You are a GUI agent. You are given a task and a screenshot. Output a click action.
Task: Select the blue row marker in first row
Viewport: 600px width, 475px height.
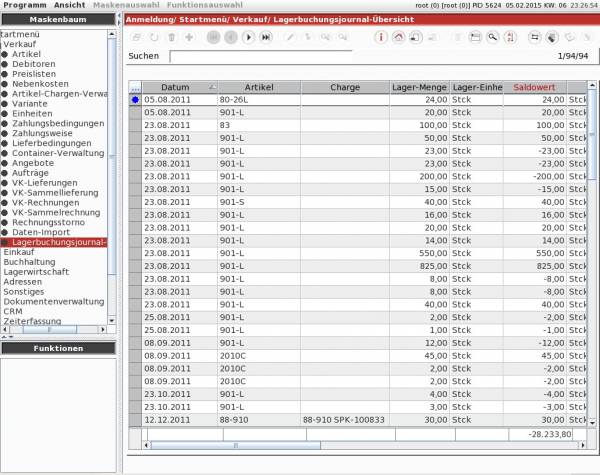click(135, 100)
